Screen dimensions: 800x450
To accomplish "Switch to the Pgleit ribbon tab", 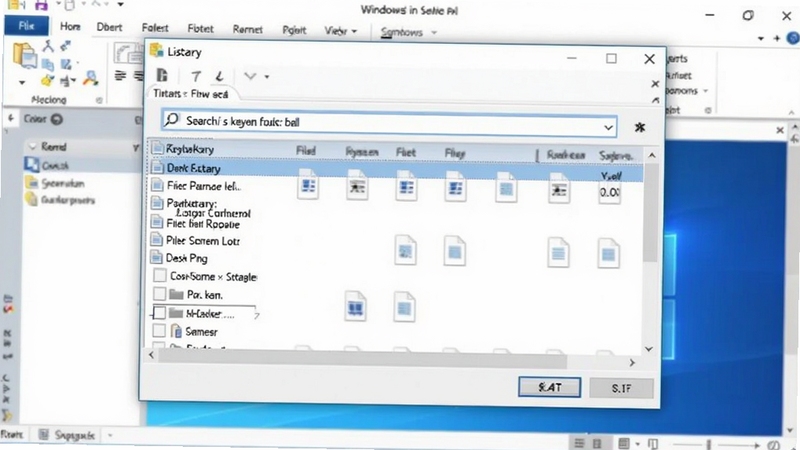I will click(294, 30).
